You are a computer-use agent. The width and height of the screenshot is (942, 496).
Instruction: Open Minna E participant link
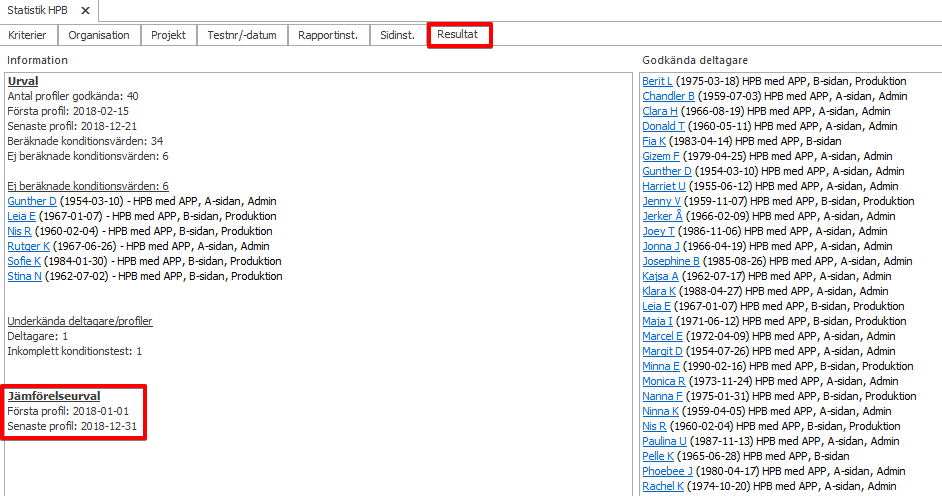[x=661, y=366]
